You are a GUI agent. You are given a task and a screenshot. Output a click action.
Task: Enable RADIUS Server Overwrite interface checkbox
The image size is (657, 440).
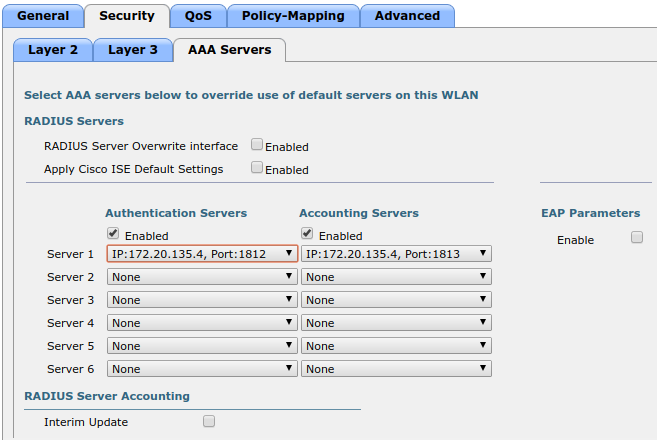point(257,145)
